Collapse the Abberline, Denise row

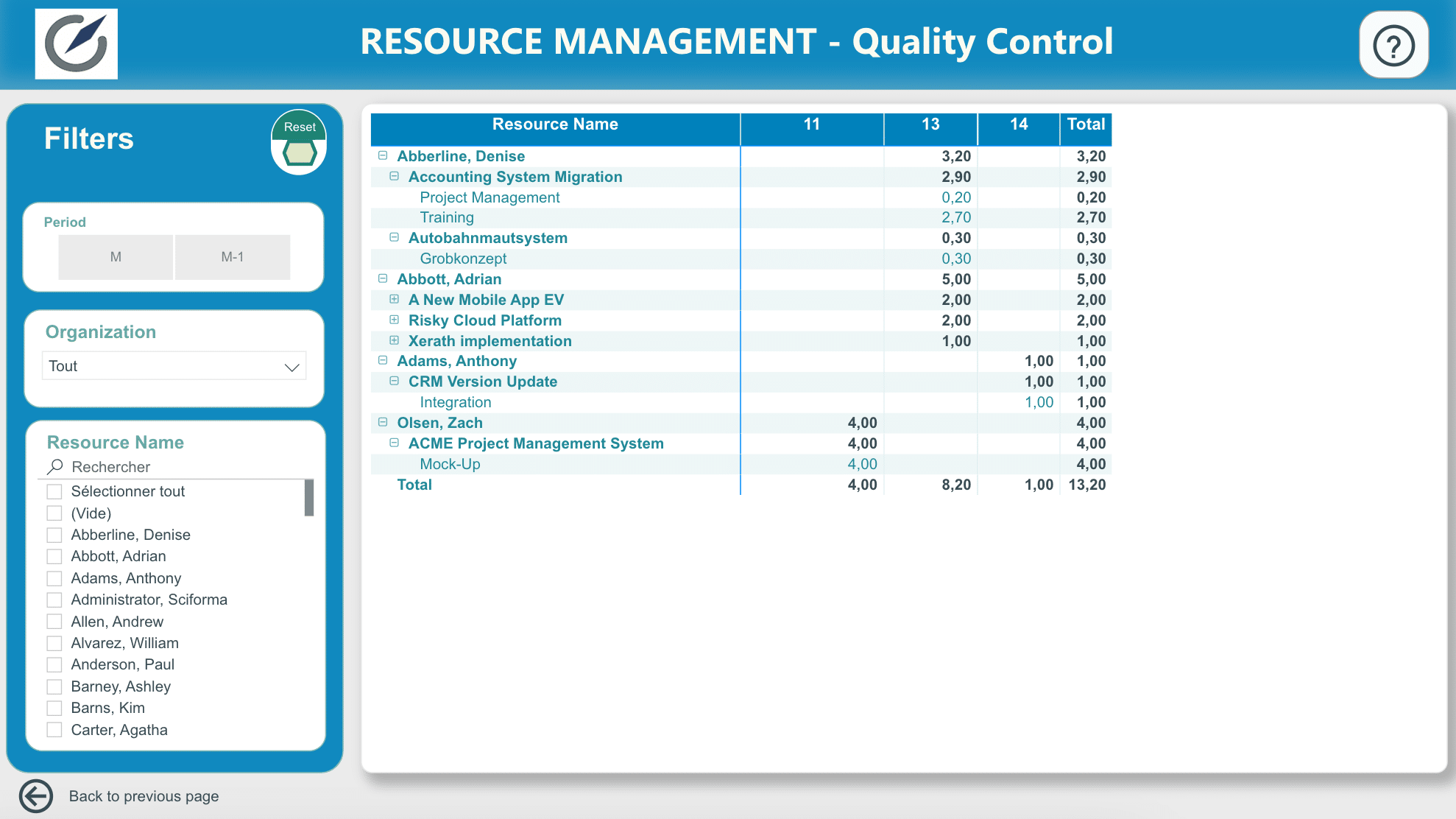click(x=383, y=155)
